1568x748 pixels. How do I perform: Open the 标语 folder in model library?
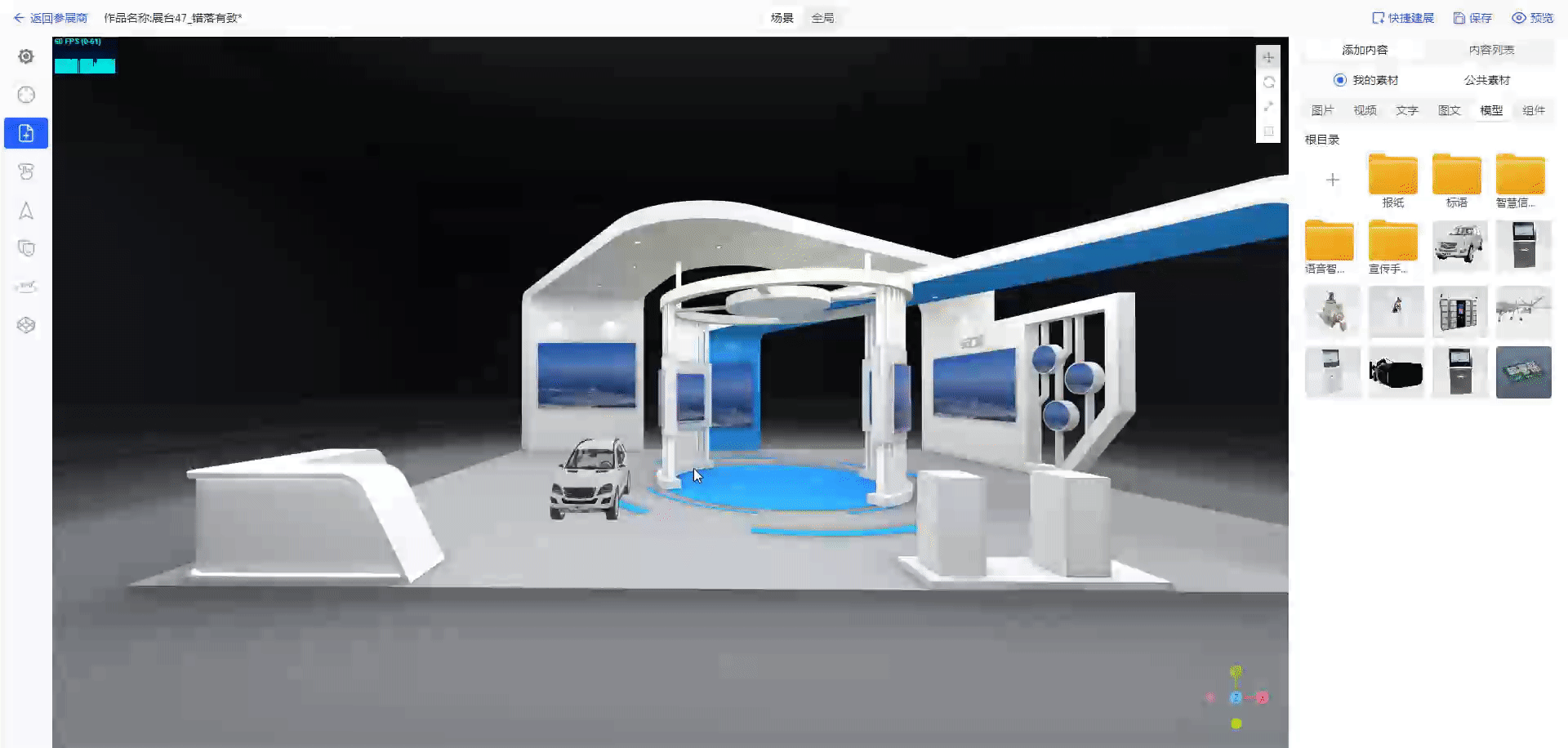pyautogui.click(x=1456, y=176)
